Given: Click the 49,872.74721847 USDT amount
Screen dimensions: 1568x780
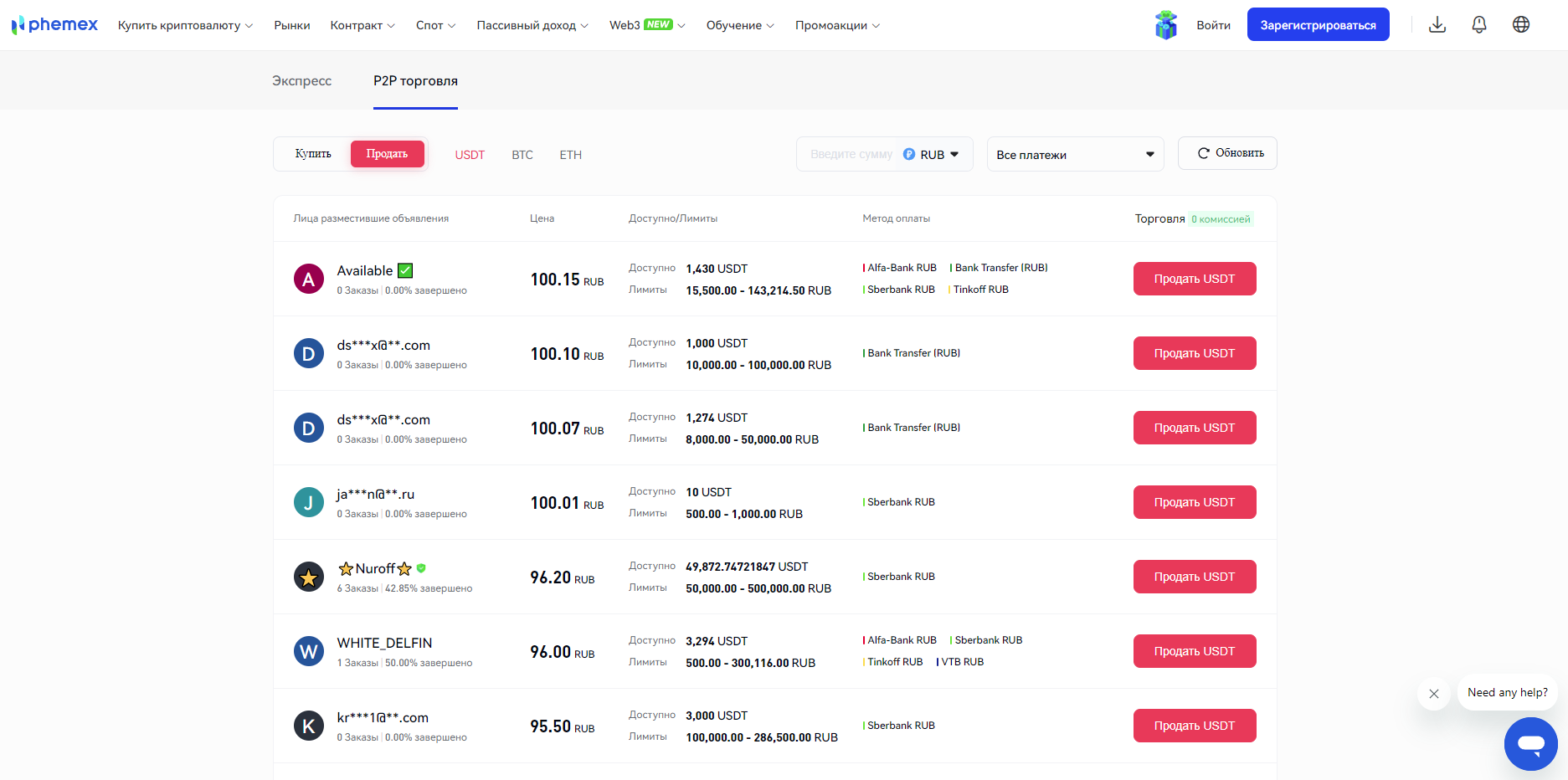Looking at the screenshot, I should point(747,567).
